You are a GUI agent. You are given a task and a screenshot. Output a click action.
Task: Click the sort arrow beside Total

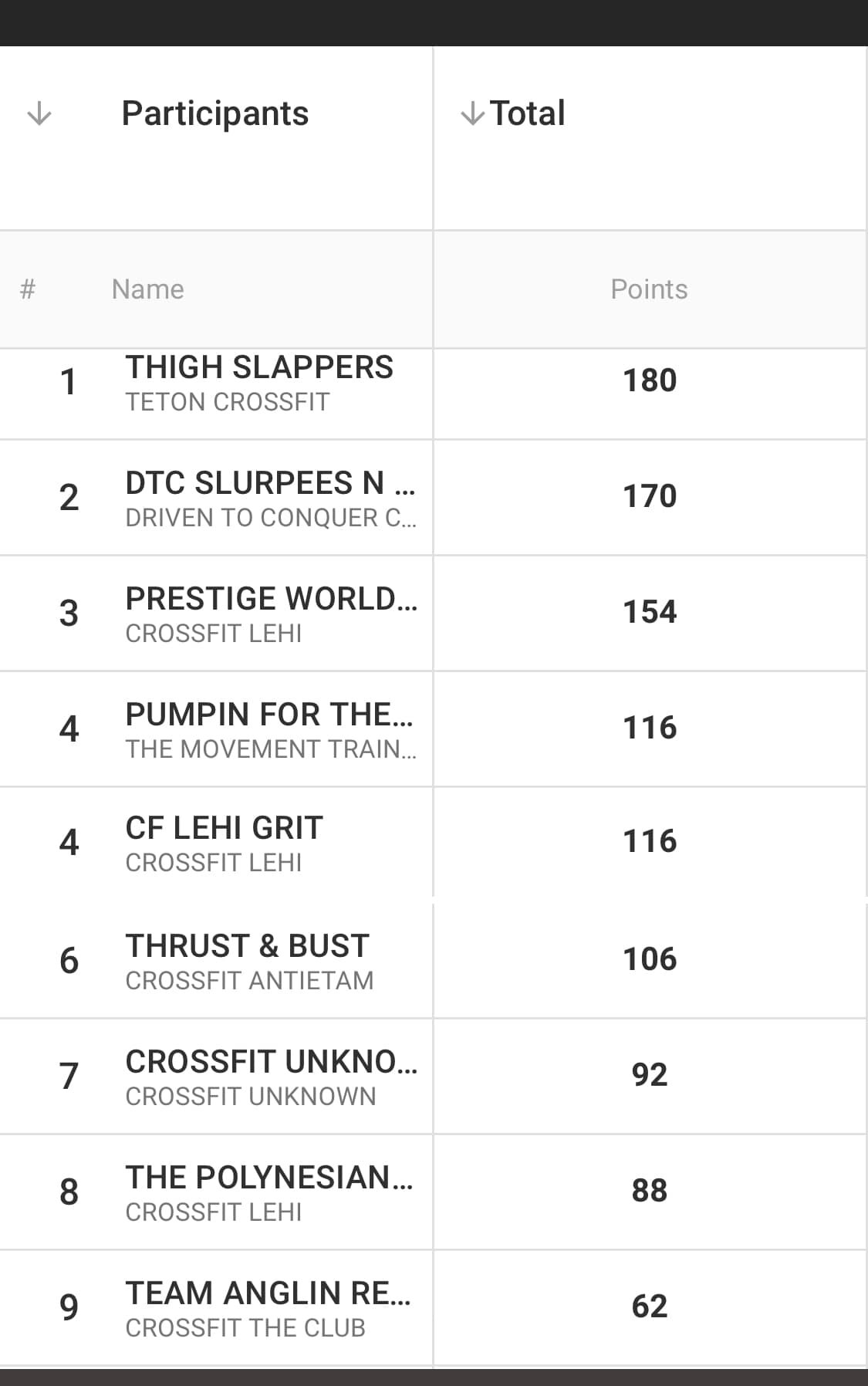click(x=472, y=114)
